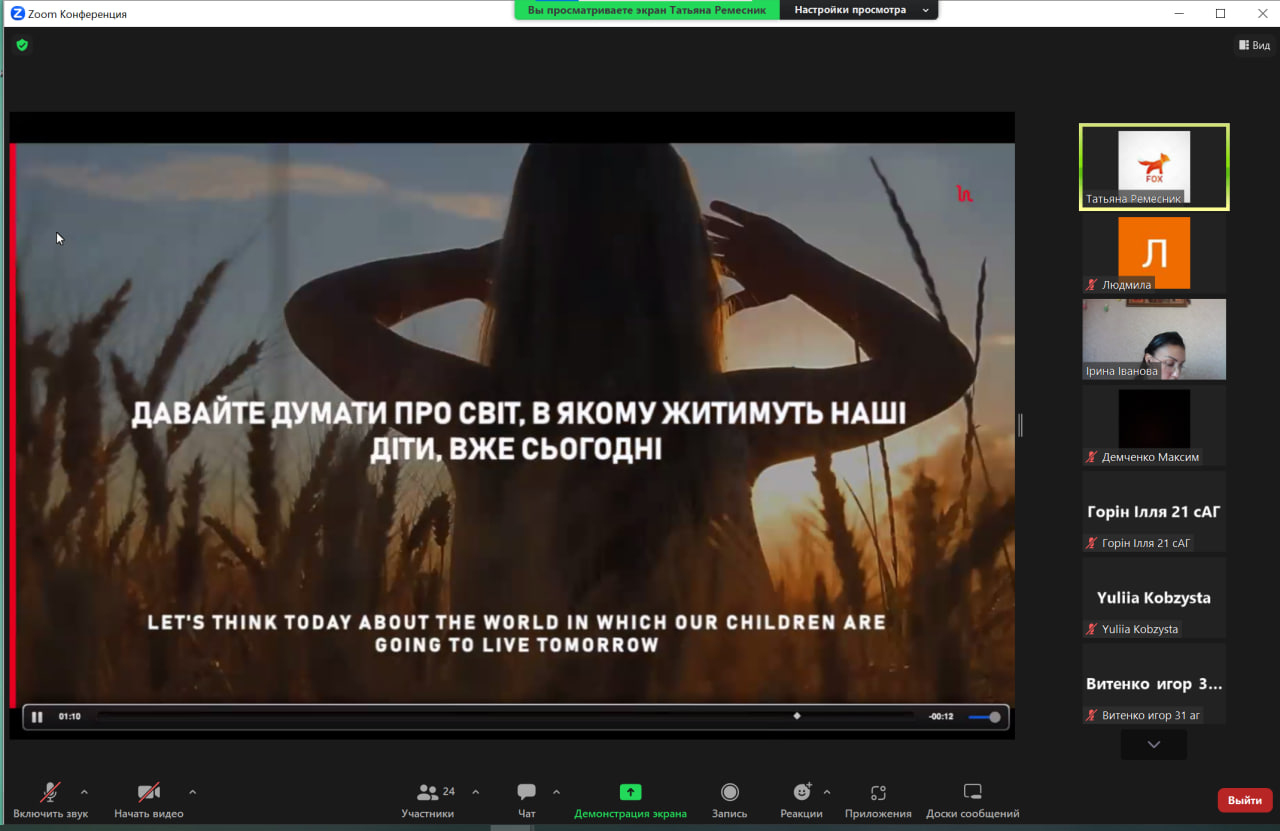Select Yuliia Kobzysta participant tile

tap(1154, 597)
